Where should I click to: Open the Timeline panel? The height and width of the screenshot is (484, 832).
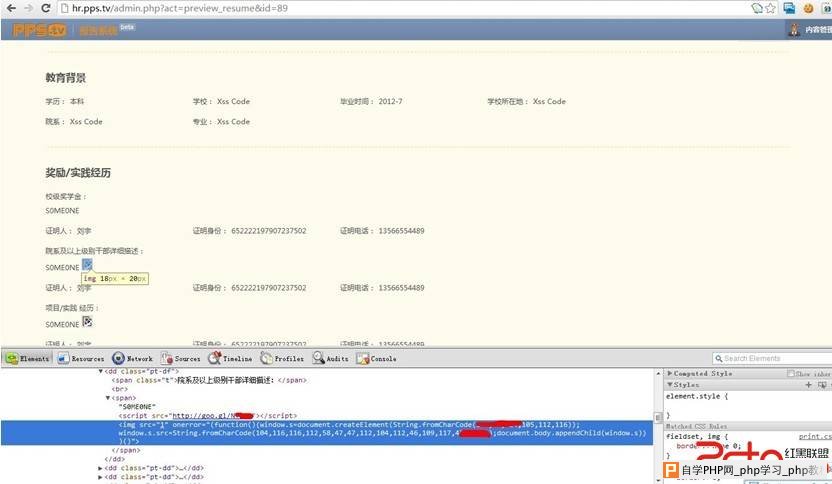(x=230, y=359)
